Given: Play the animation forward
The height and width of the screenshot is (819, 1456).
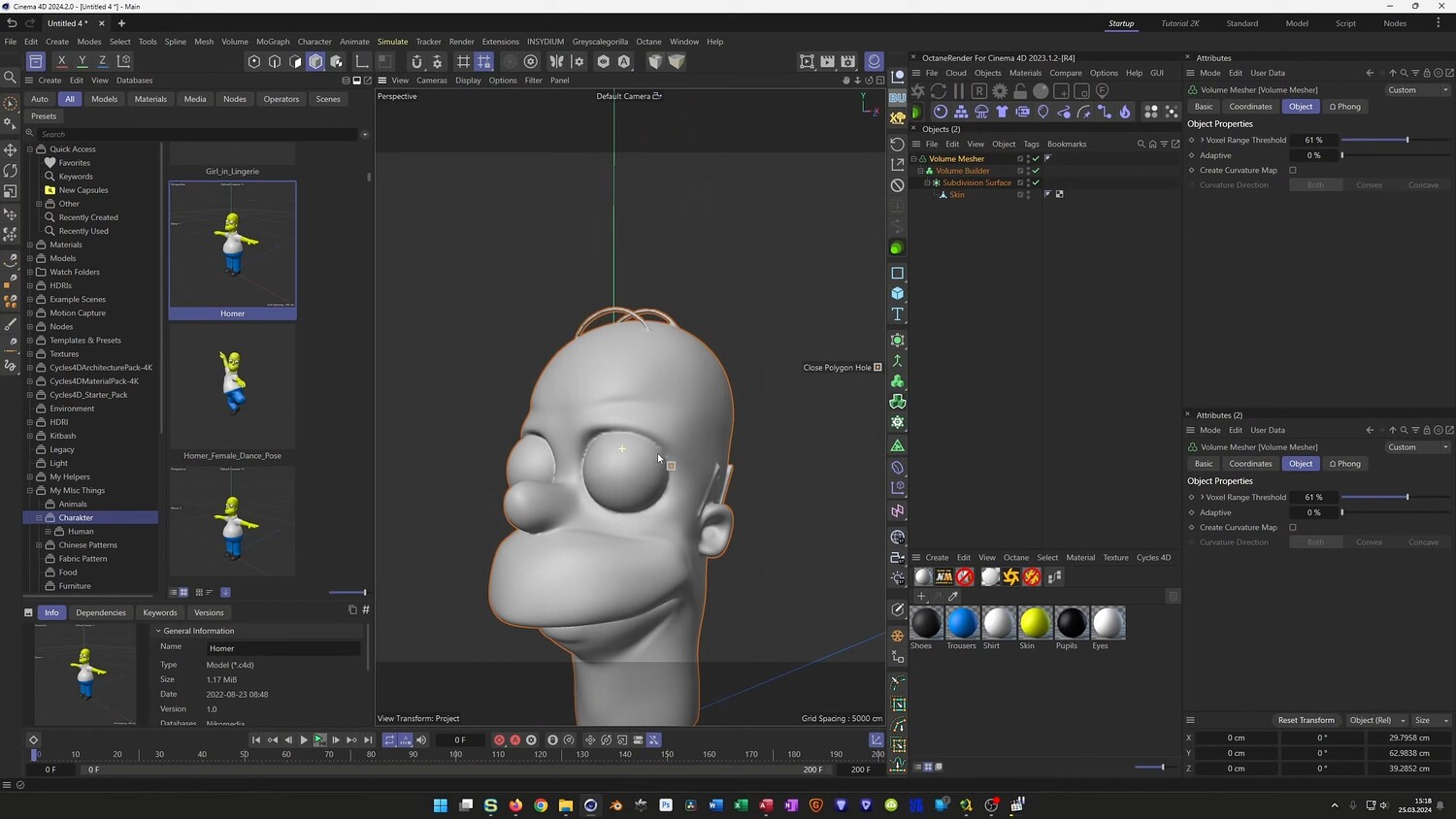Looking at the screenshot, I should [x=304, y=739].
